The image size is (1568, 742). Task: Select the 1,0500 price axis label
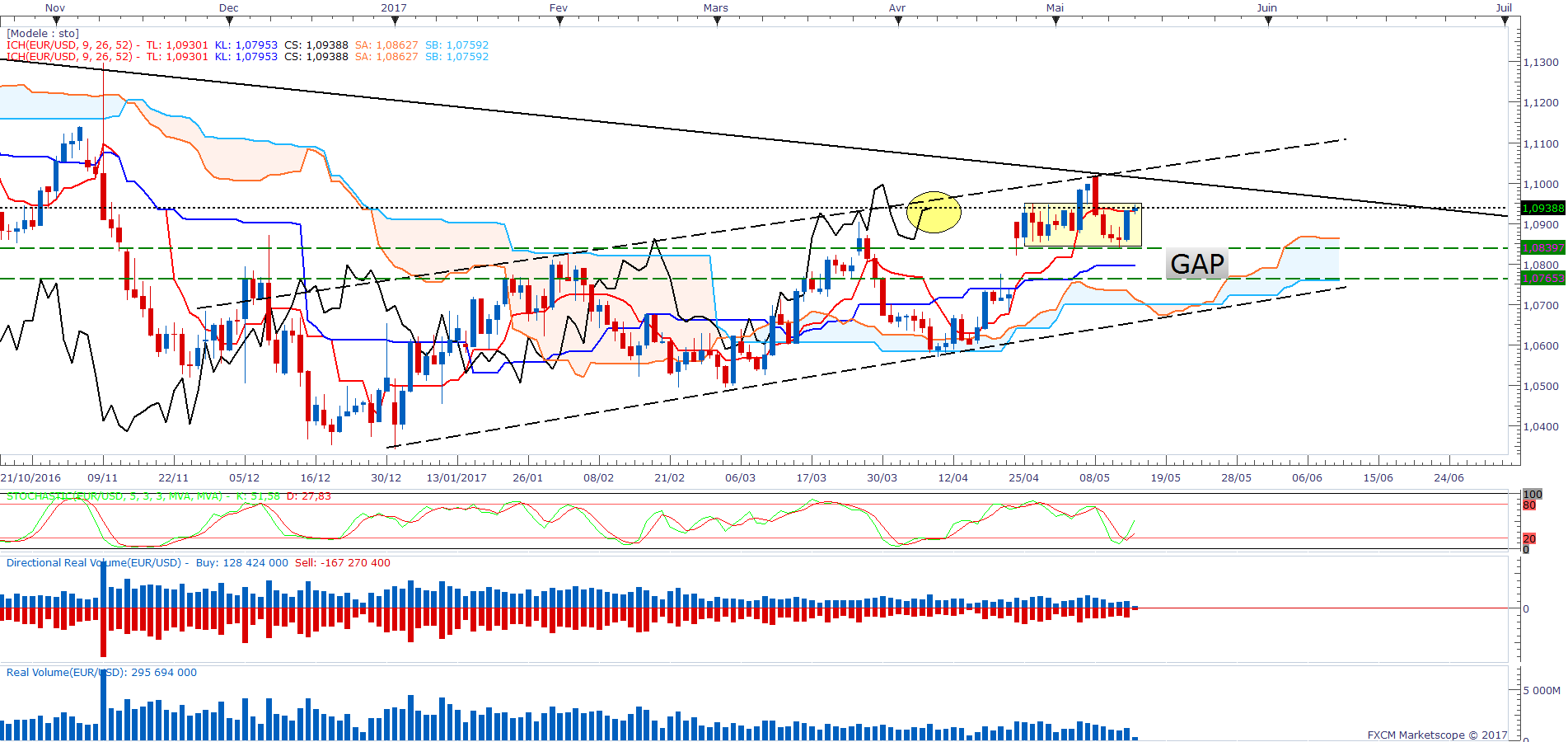click(x=1541, y=387)
